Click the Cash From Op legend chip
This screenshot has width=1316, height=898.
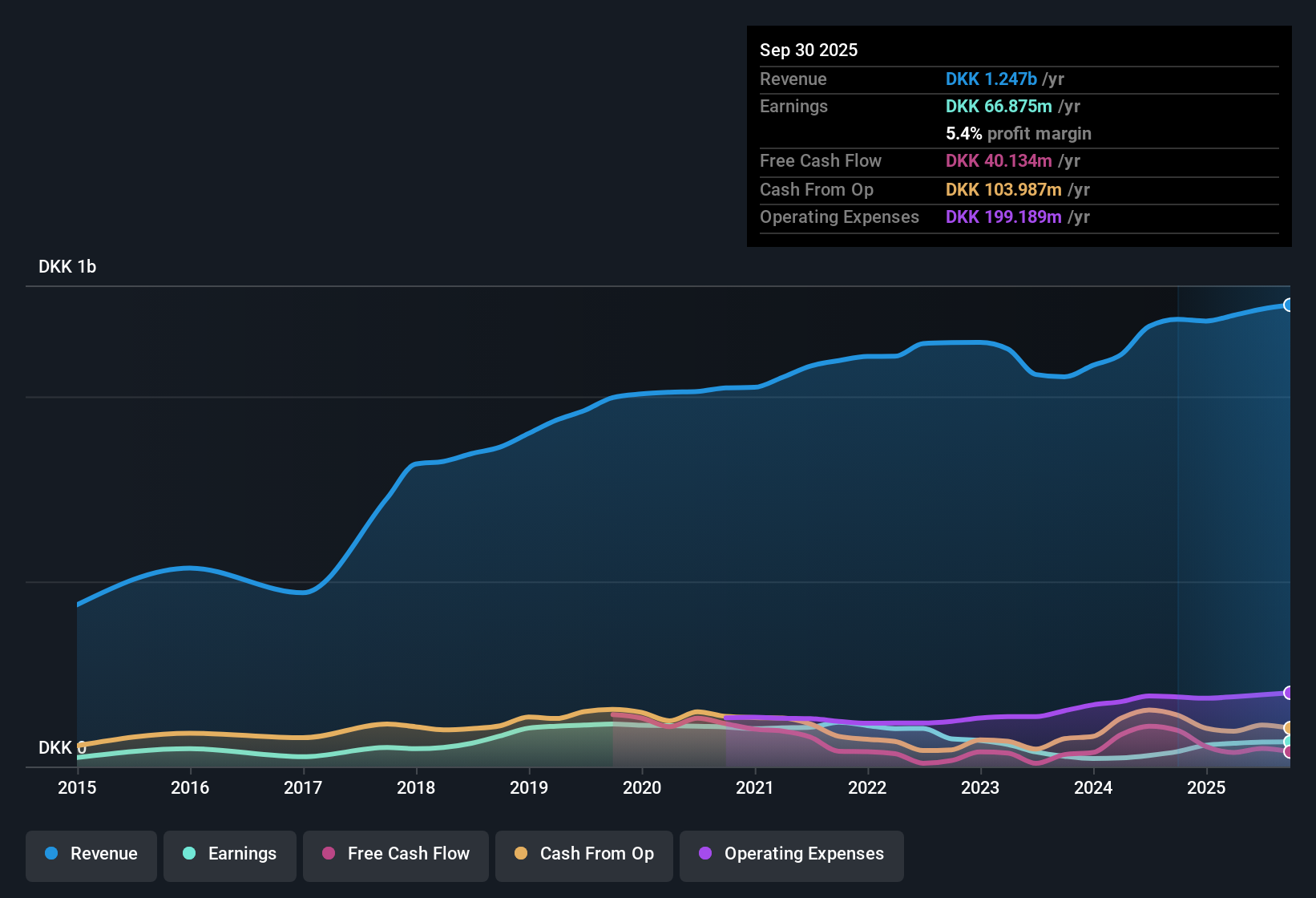point(583,854)
